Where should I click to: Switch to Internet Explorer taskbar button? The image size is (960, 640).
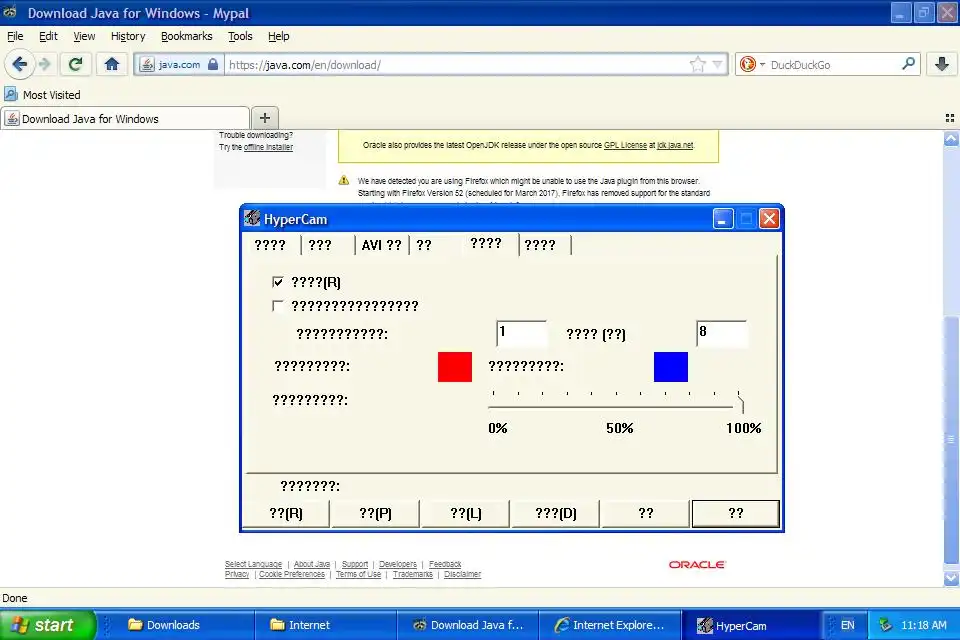(x=610, y=625)
